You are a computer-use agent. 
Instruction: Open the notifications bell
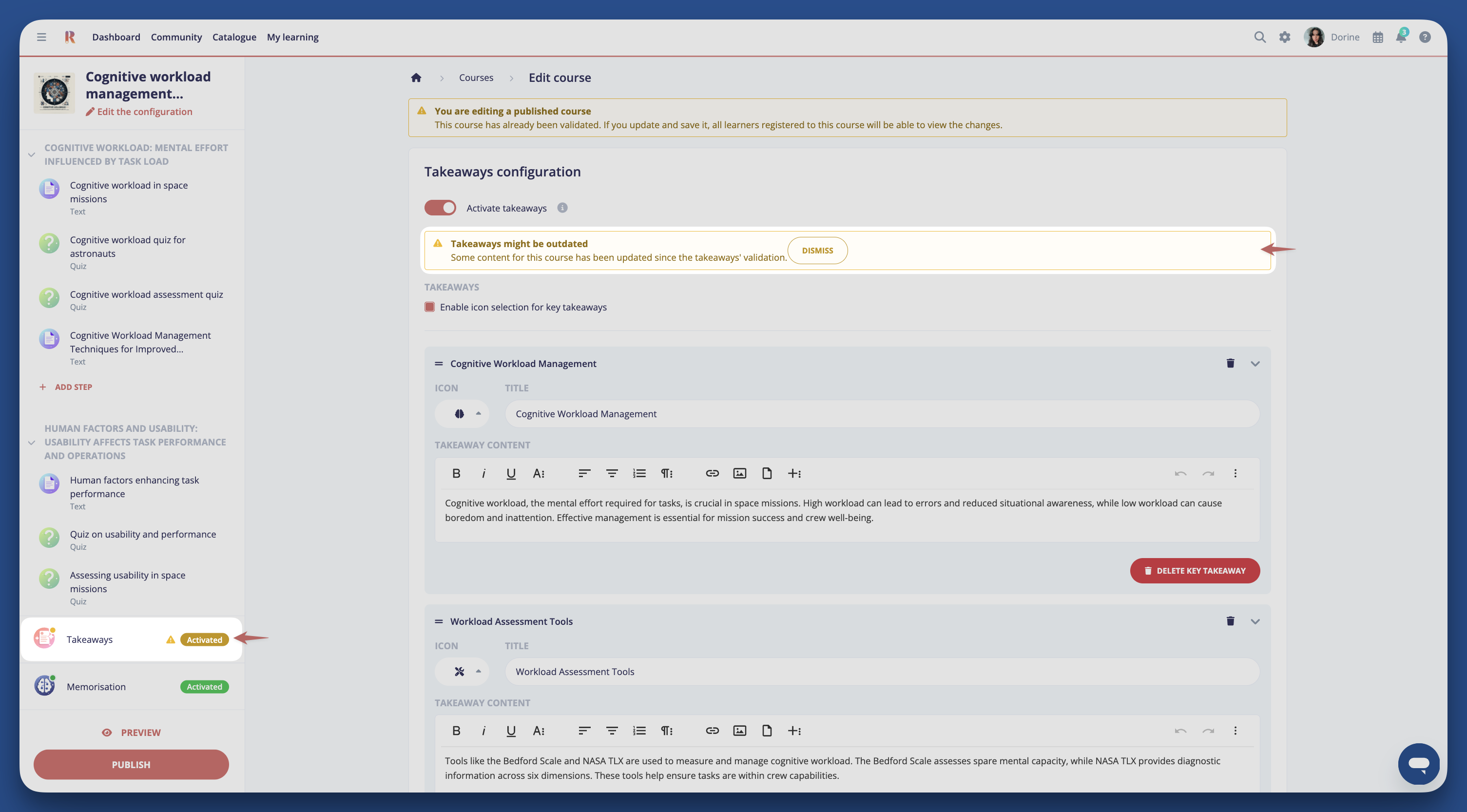click(1400, 38)
